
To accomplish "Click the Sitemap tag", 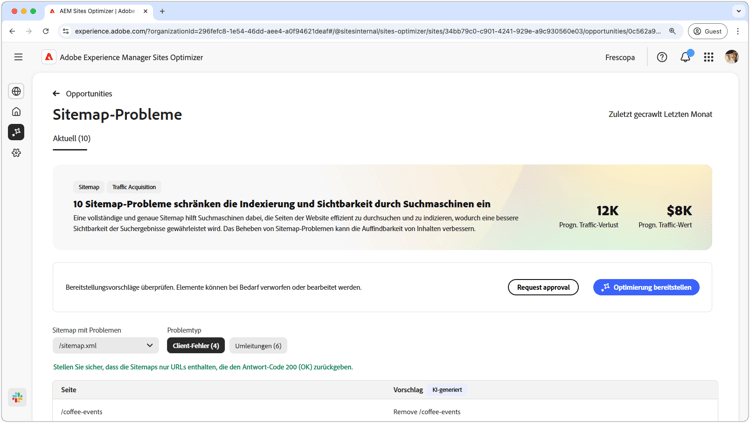I will click(x=89, y=187).
